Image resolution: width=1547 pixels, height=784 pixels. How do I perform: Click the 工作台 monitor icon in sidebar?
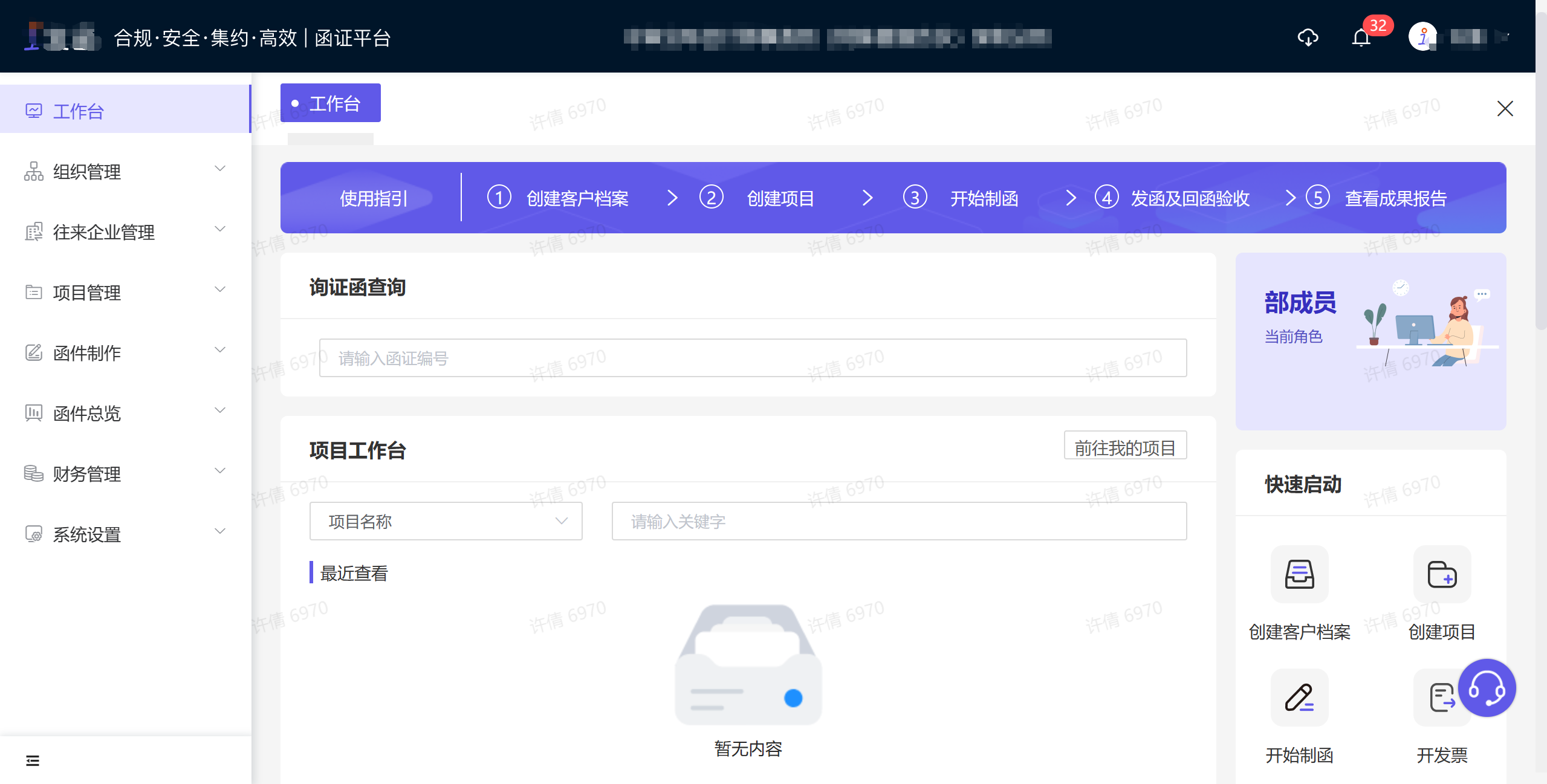coord(34,111)
